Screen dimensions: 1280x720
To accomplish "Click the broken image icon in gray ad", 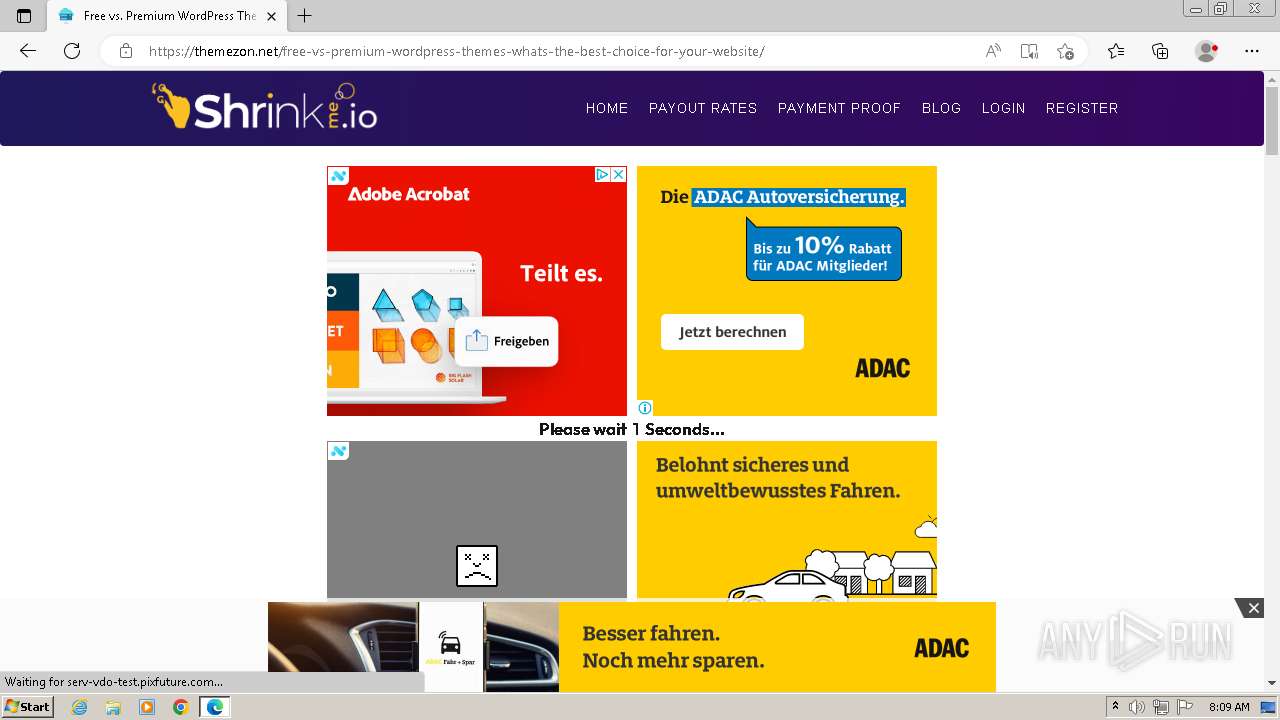I will click(477, 566).
